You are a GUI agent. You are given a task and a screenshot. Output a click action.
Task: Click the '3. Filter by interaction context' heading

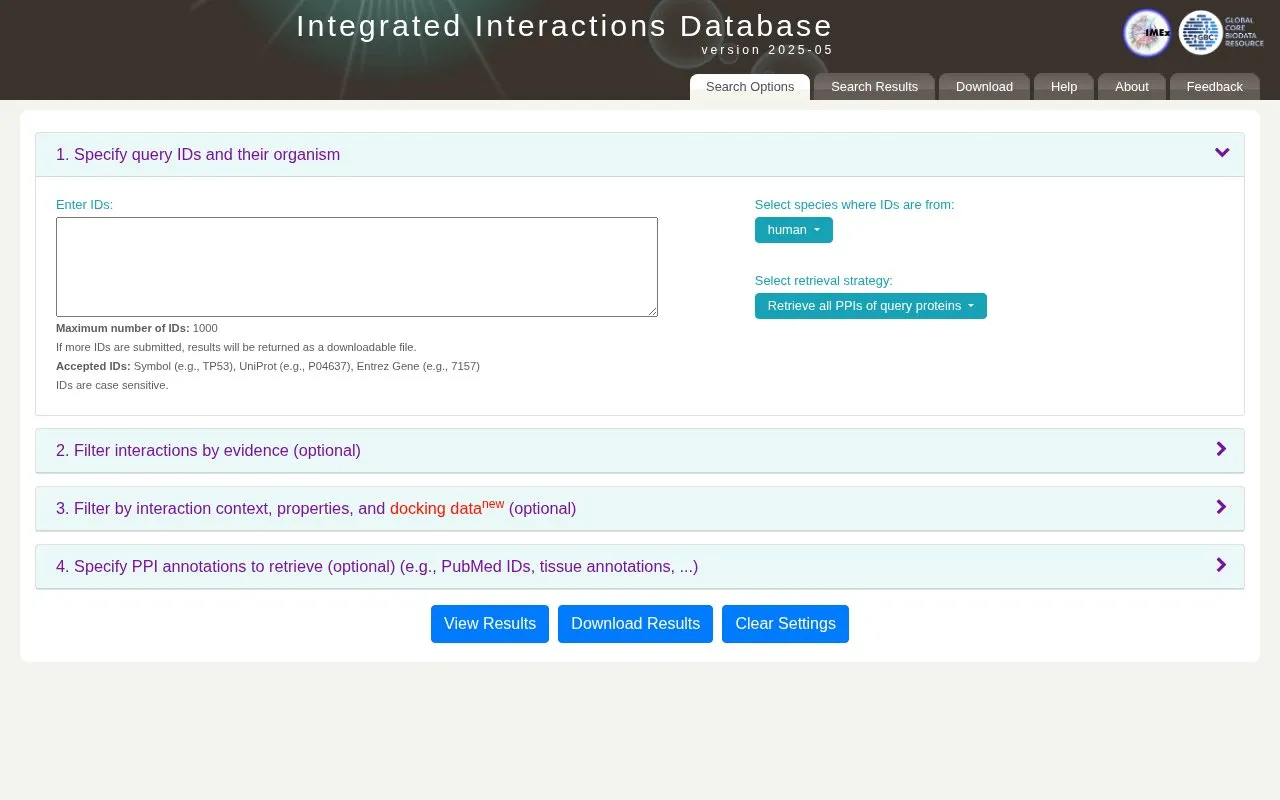click(x=316, y=508)
